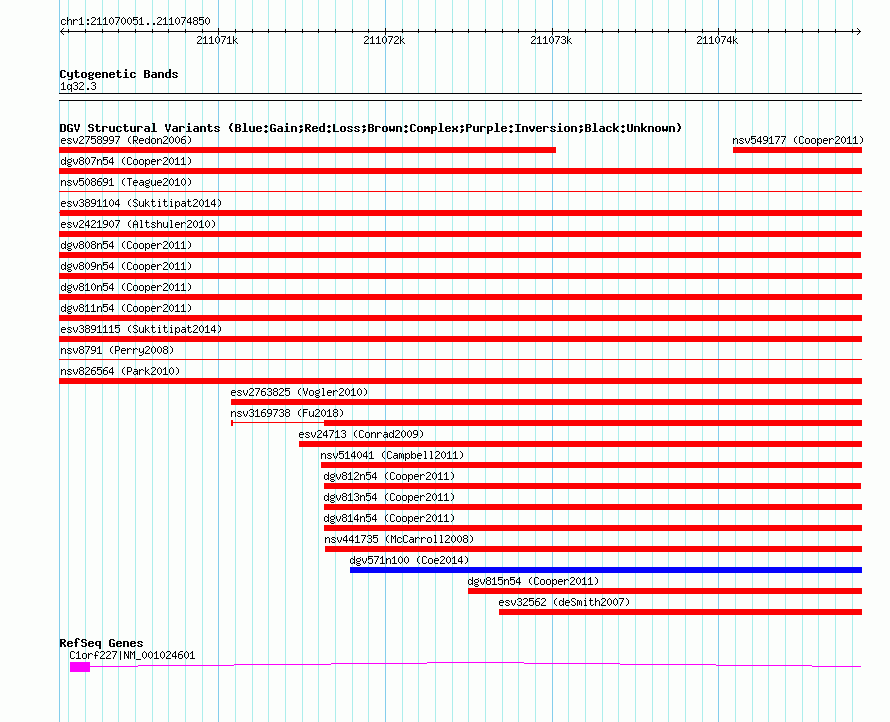
Task: Select the dgv810n54 (Cooper2011) label
Action: point(126,287)
